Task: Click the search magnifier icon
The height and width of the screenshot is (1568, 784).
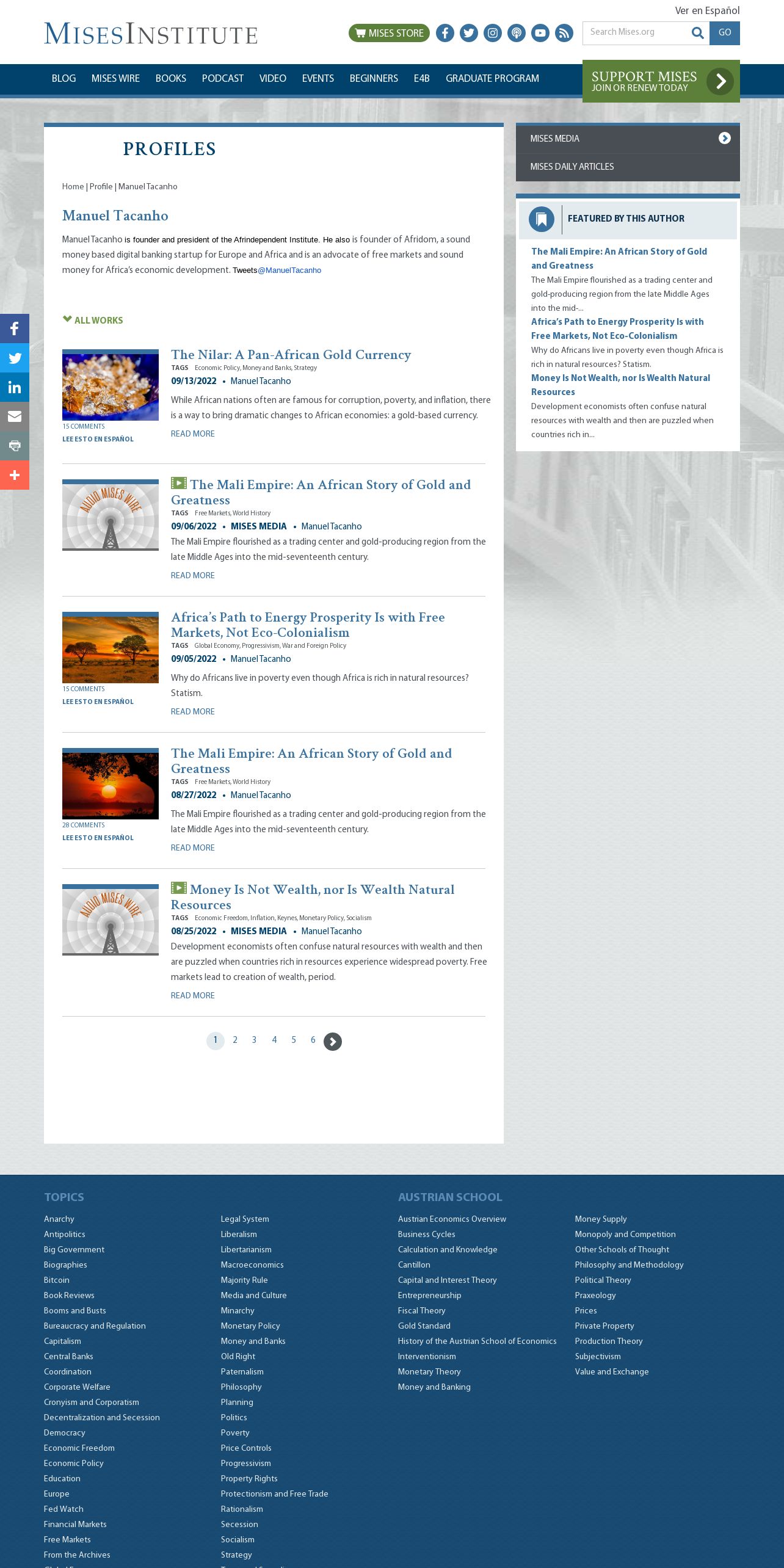Action: [697, 33]
